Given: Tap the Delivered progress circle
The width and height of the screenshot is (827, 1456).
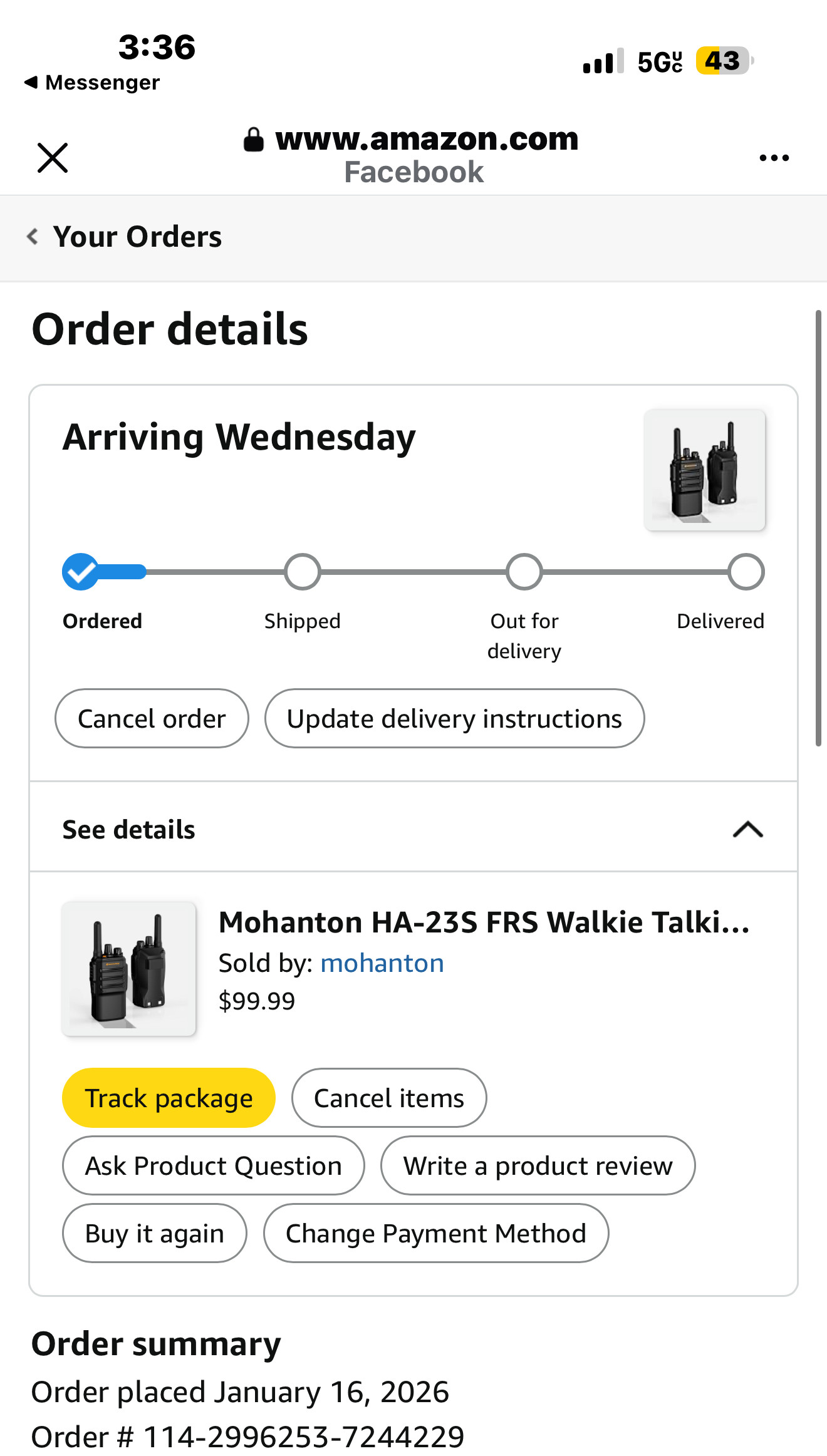Looking at the screenshot, I should [746, 572].
